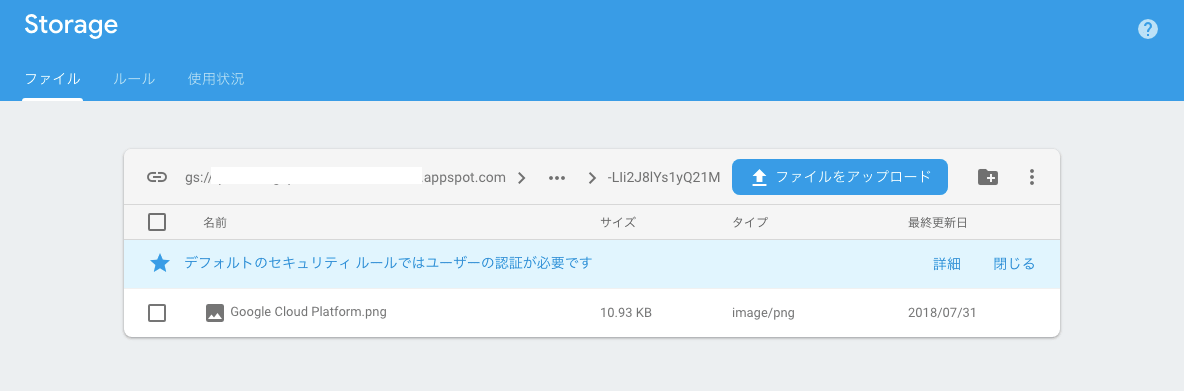Image resolution: width=1184 pixels, height=391 pixels.
Task: Switch to the ルール tab
Action: (x=134, y=79)
